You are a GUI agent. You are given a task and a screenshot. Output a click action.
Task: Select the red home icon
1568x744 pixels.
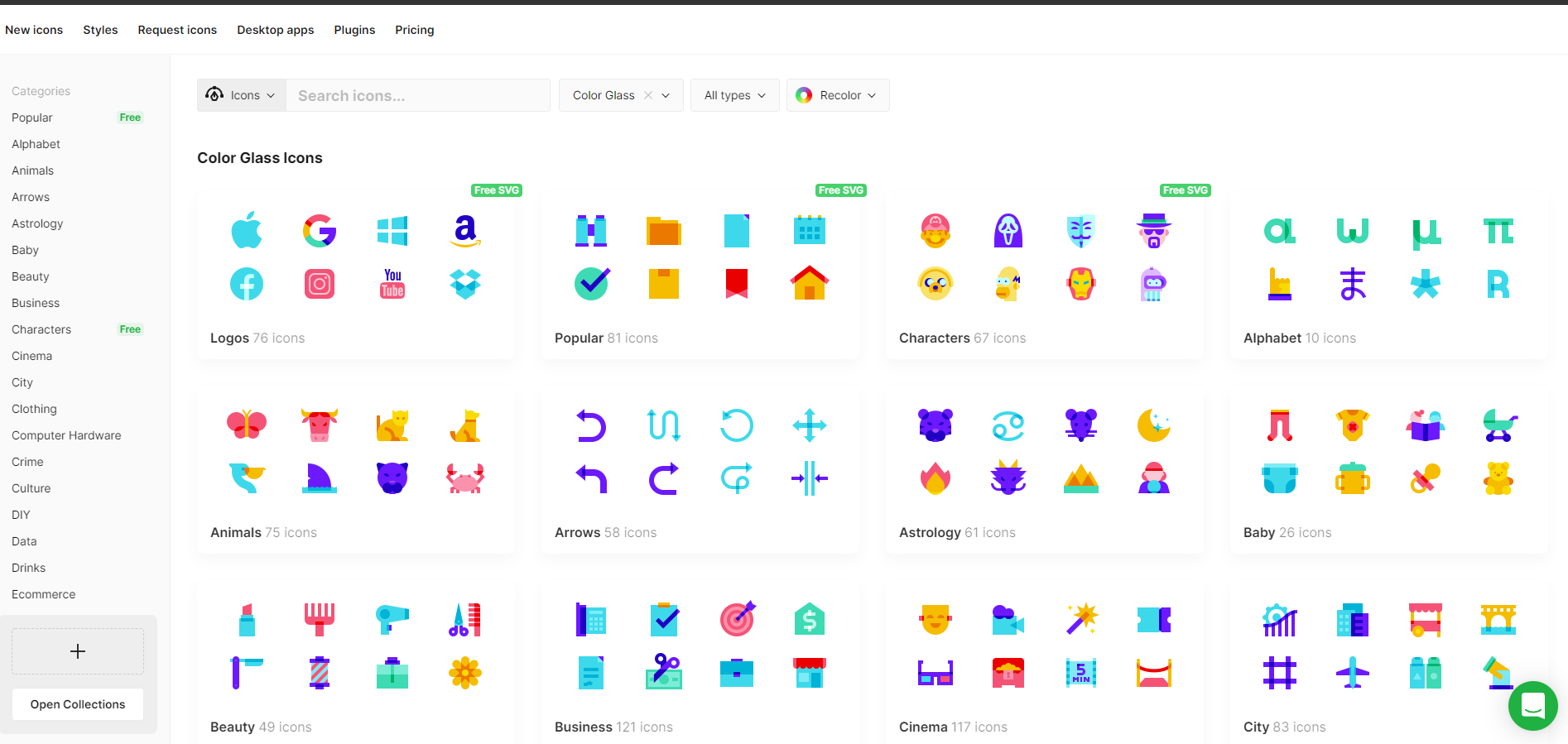pos(810,283)
